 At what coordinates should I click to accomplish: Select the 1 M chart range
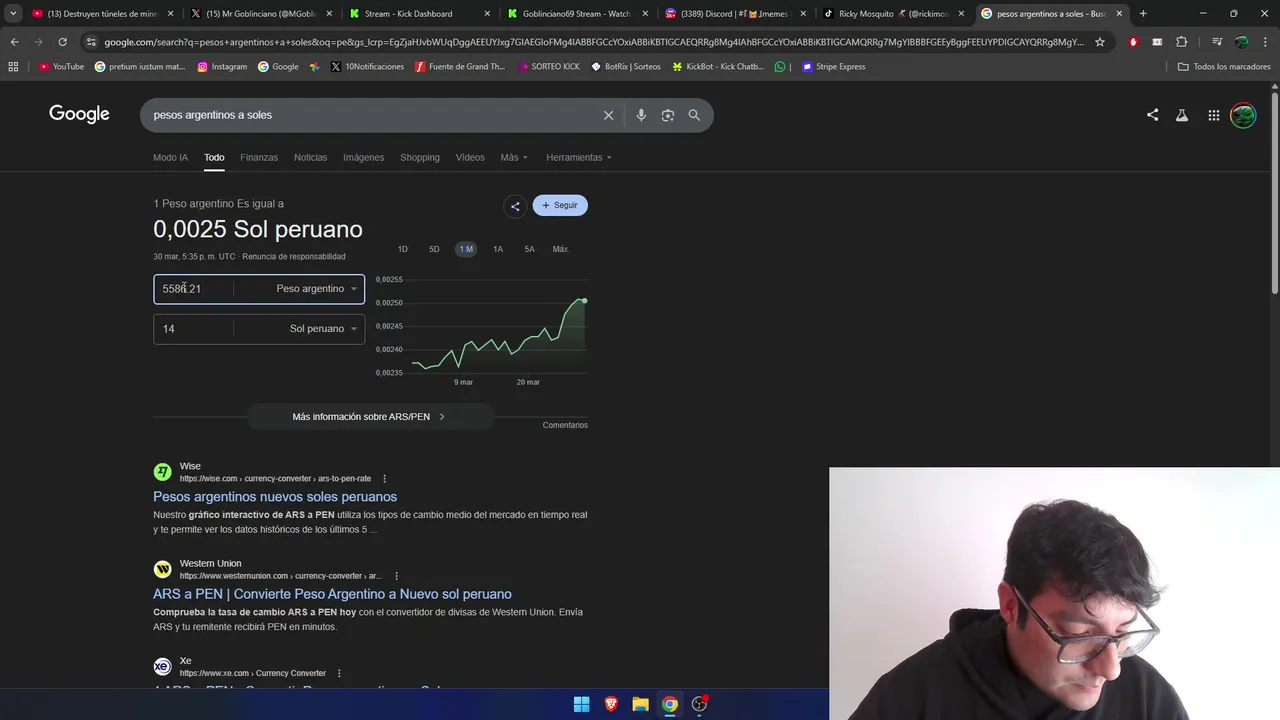466,249
